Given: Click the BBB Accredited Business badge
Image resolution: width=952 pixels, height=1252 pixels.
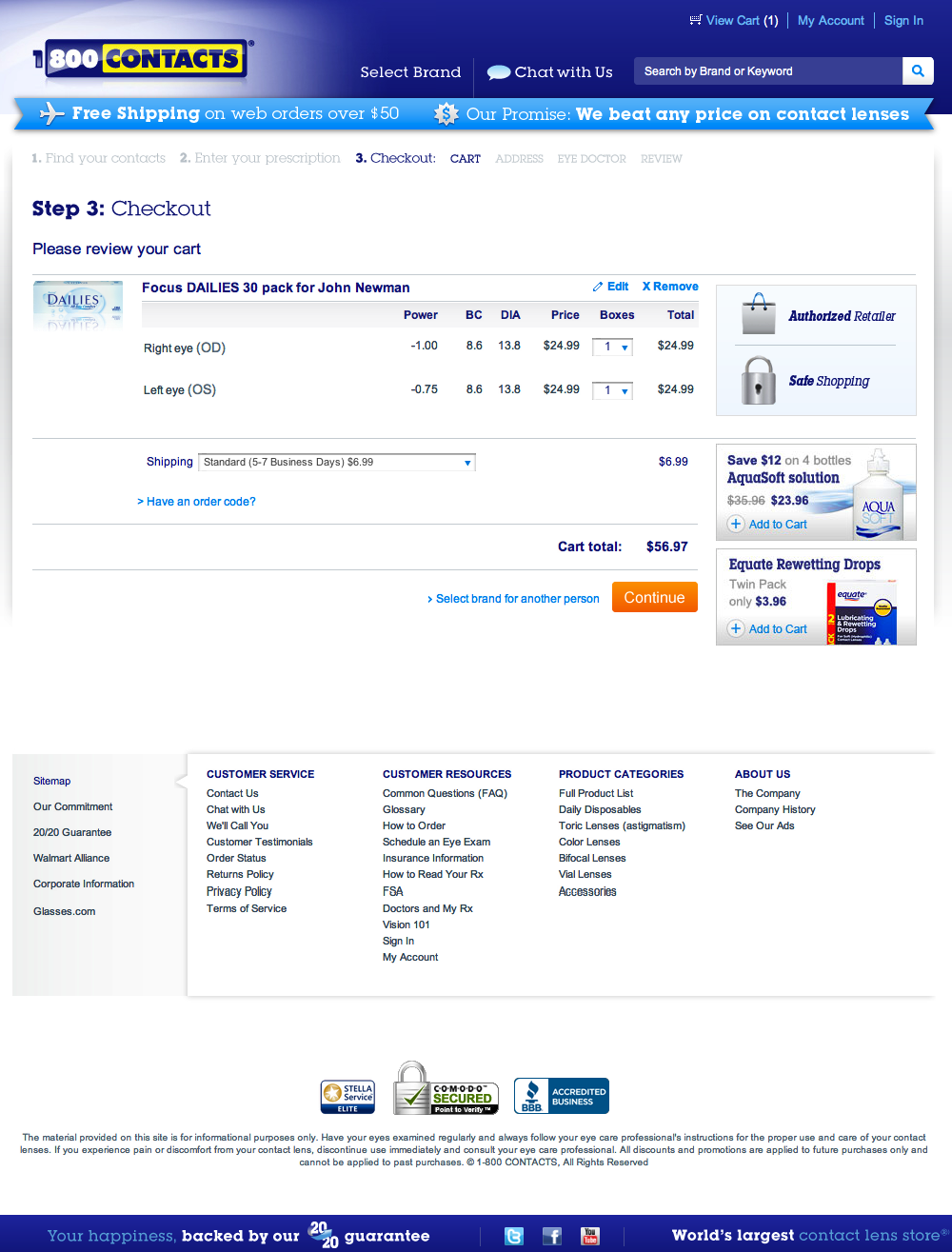Looking at the screenshot, I should tap(561, 1095).
